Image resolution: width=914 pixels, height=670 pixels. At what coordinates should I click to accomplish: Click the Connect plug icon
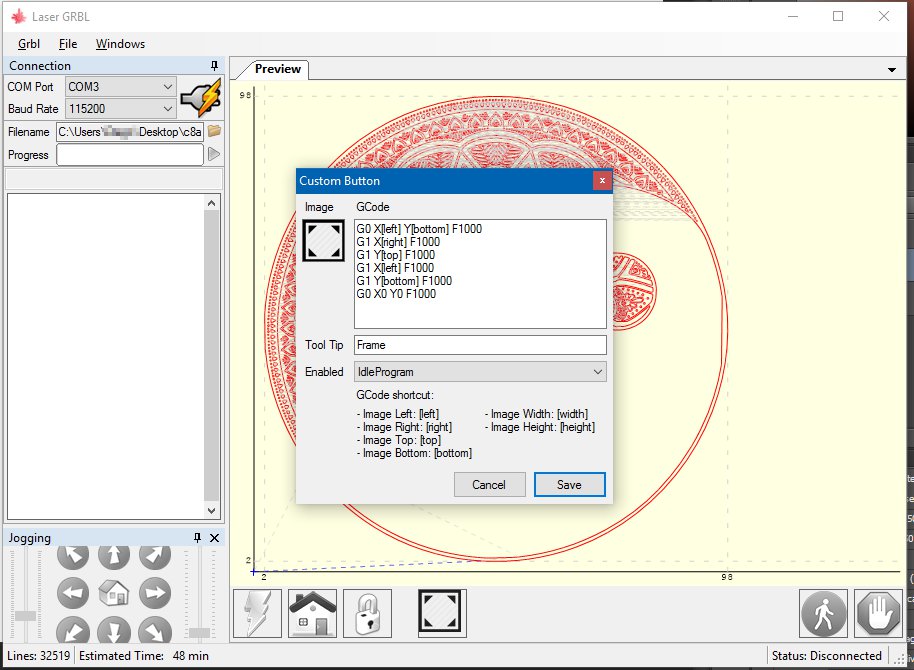tap(200, 97)
